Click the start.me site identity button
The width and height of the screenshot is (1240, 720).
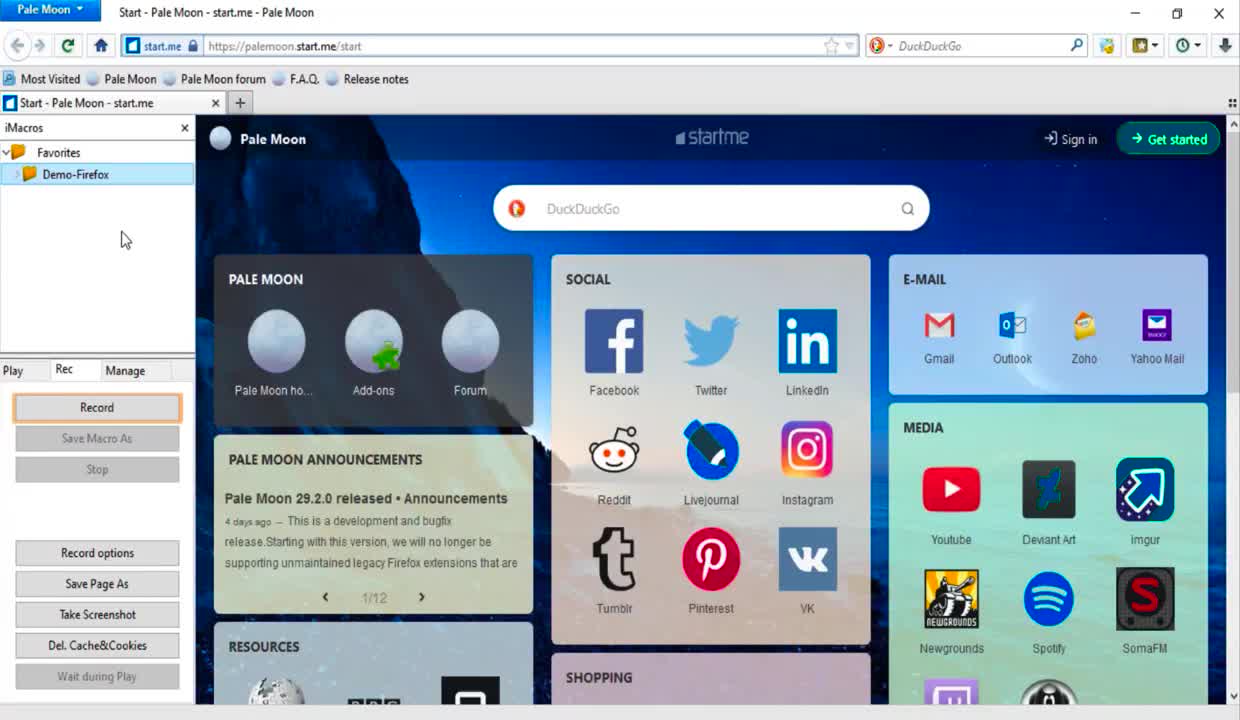click(x=161, y=46)
